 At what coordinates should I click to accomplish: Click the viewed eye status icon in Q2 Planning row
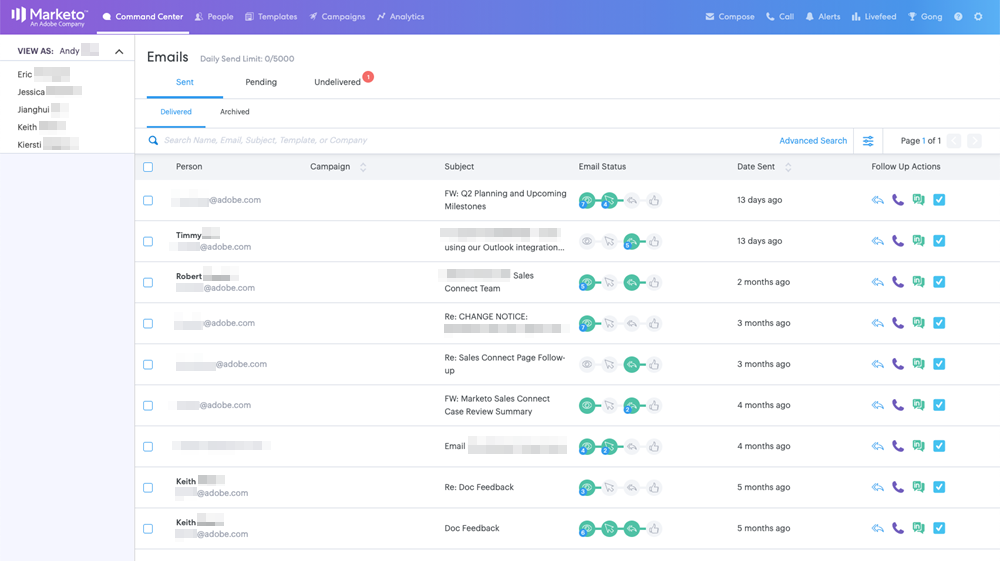tap(587, 200)
